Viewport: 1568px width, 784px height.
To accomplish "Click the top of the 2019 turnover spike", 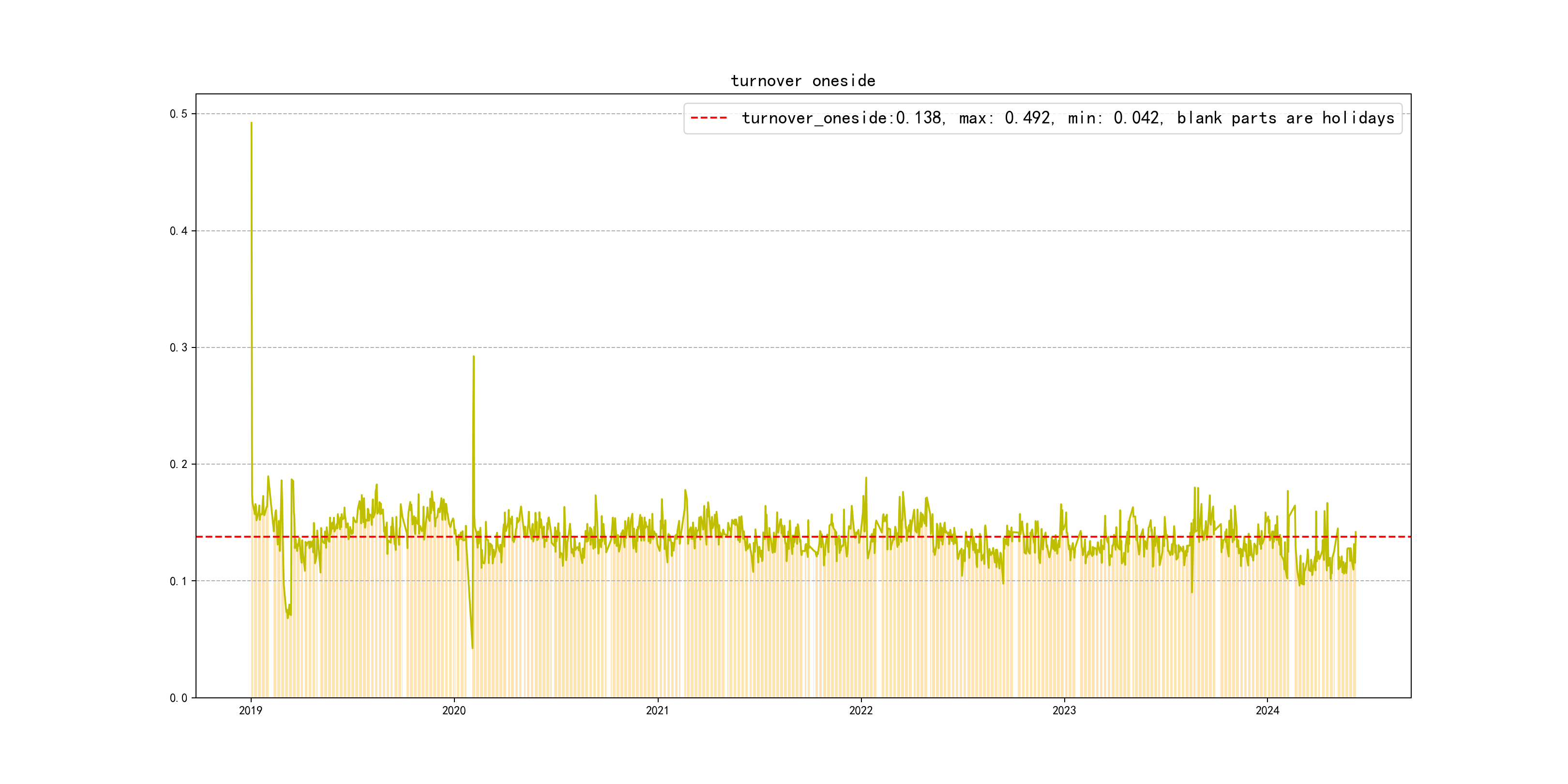I will [251, 123].
